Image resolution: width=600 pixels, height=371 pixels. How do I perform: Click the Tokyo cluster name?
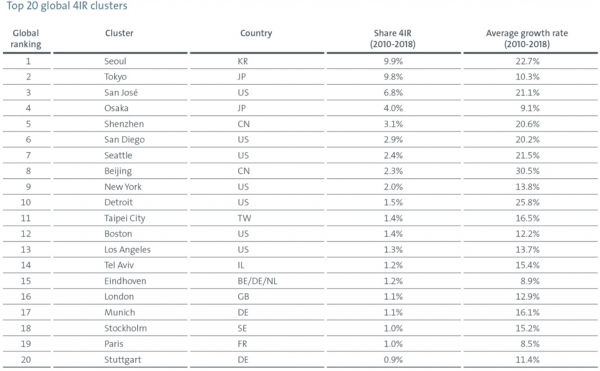pyautogui.click(x=115, y=77)
